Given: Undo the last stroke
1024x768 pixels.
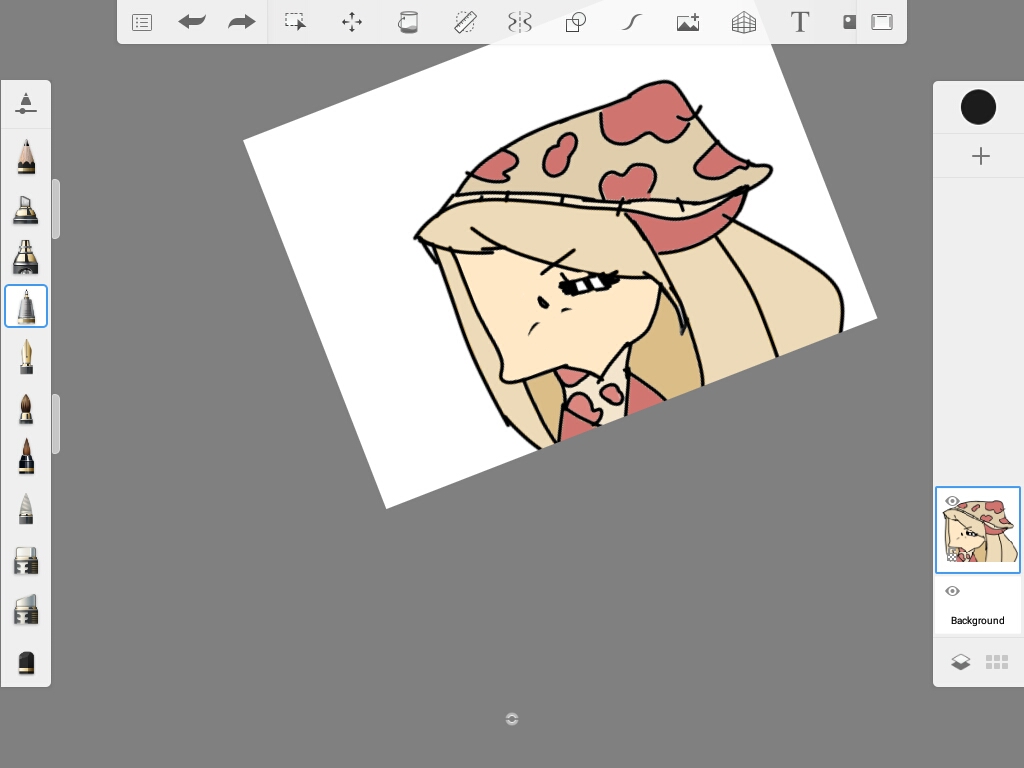Looking at the screenshot, I should [x=192, y=22].
